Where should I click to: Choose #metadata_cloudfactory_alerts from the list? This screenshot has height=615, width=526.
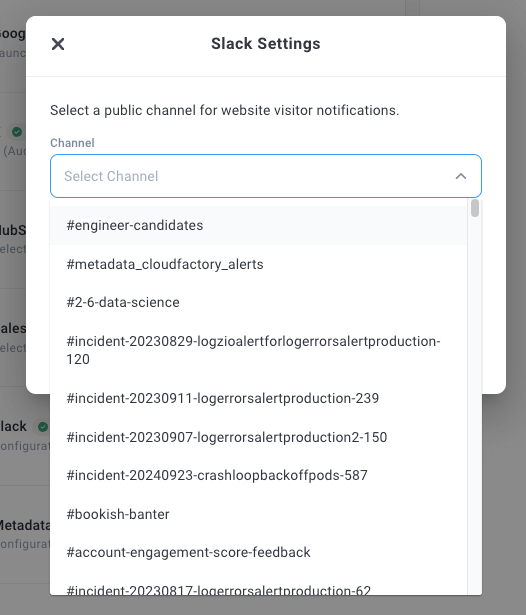coord(258,264)
